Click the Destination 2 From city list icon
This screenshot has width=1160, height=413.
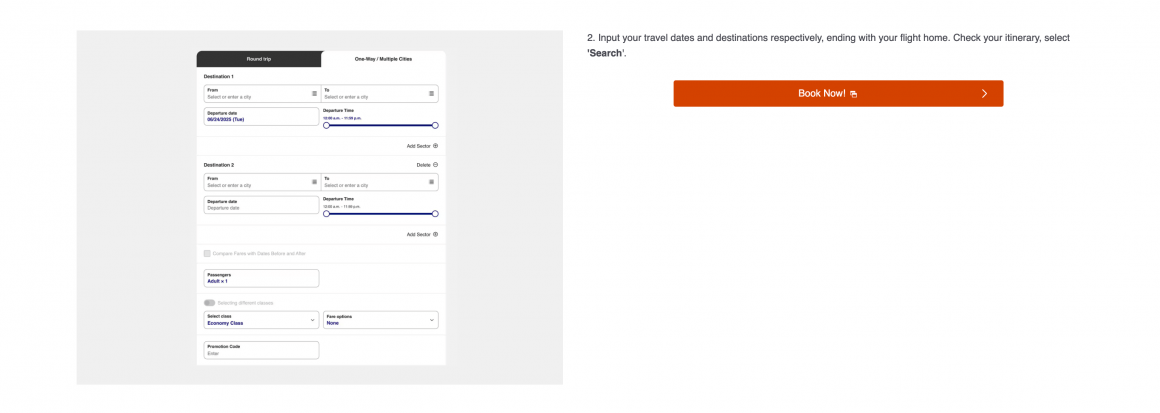pyautogui.click(x=314, y=182)
